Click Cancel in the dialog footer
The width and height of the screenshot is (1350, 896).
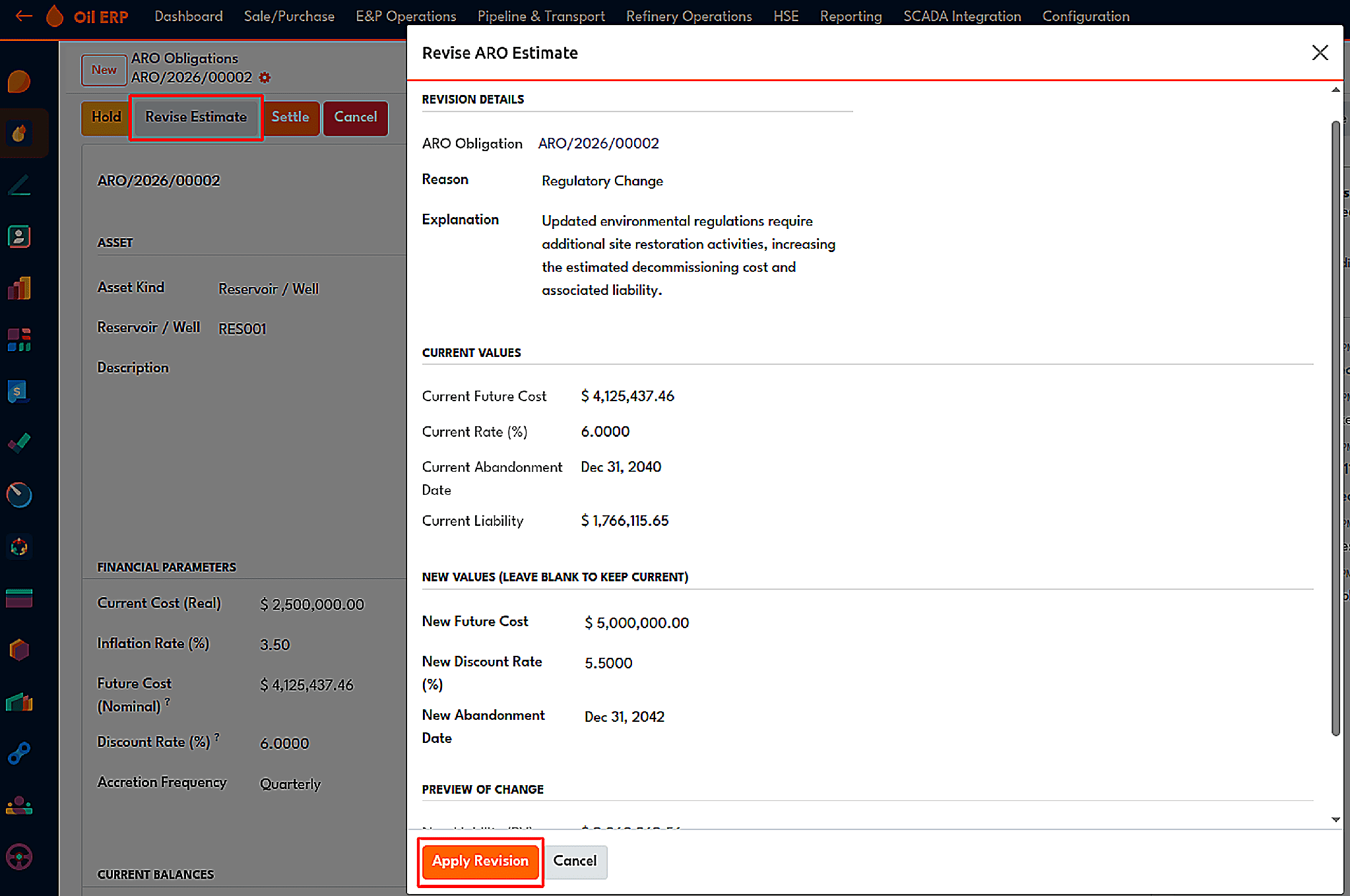click(575, 861)
